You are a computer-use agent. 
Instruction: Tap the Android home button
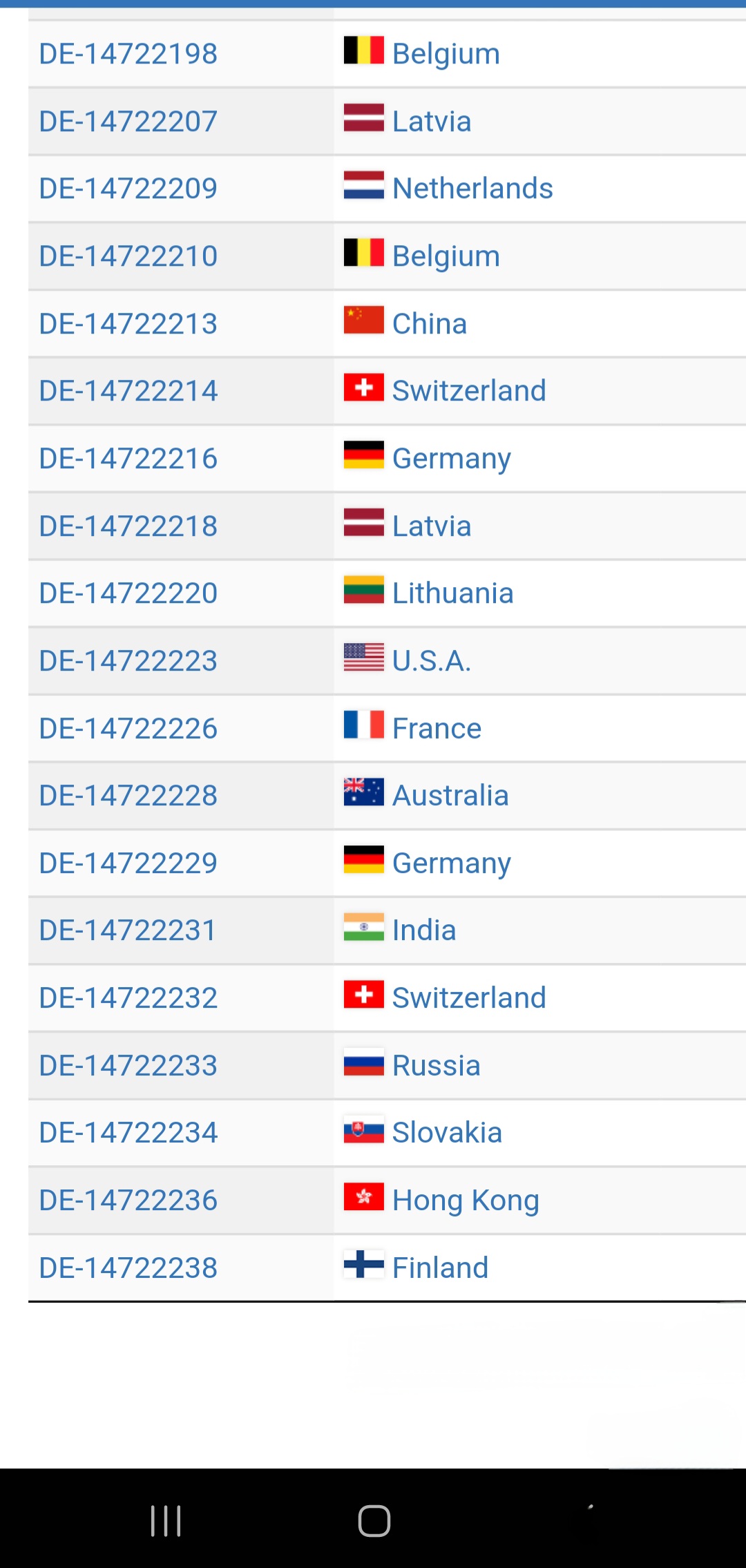pos(374,1521)
